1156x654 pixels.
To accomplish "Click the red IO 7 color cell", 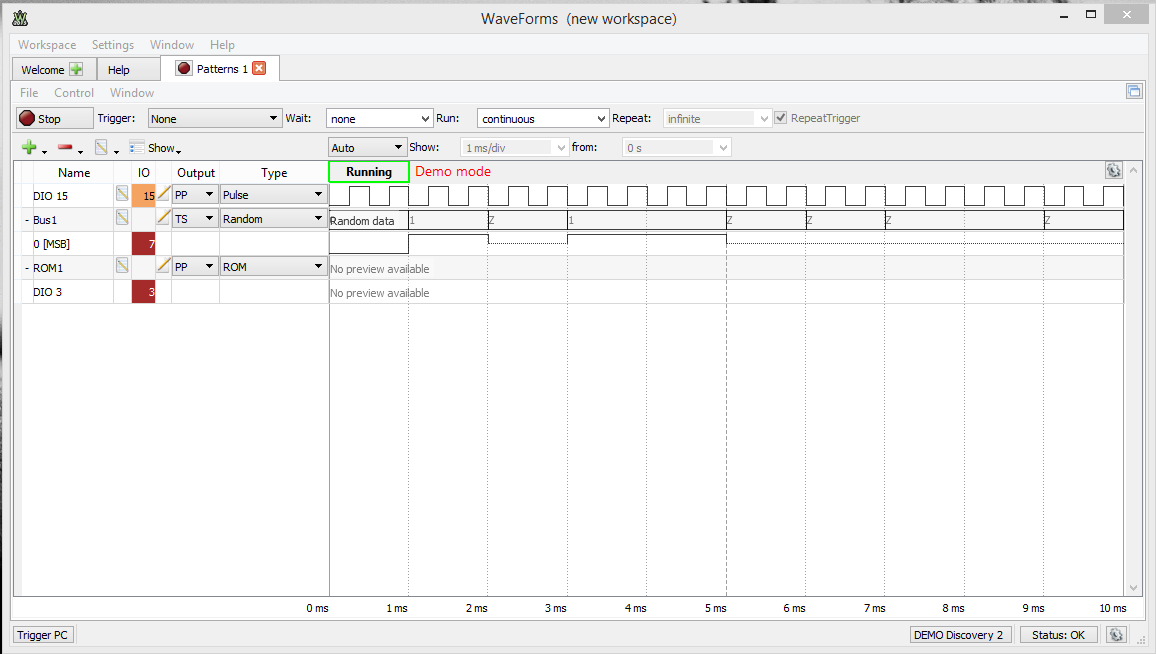I will [x=143, y=243].
